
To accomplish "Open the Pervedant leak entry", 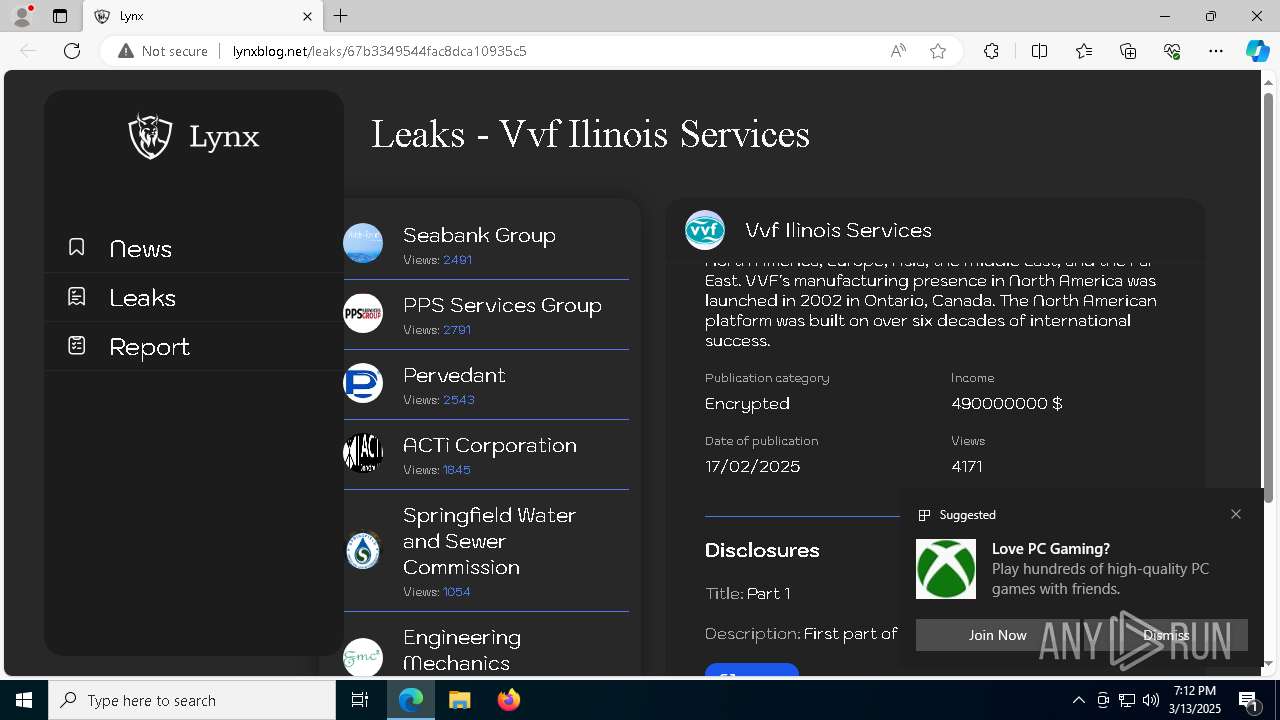I will coord(486,384).
